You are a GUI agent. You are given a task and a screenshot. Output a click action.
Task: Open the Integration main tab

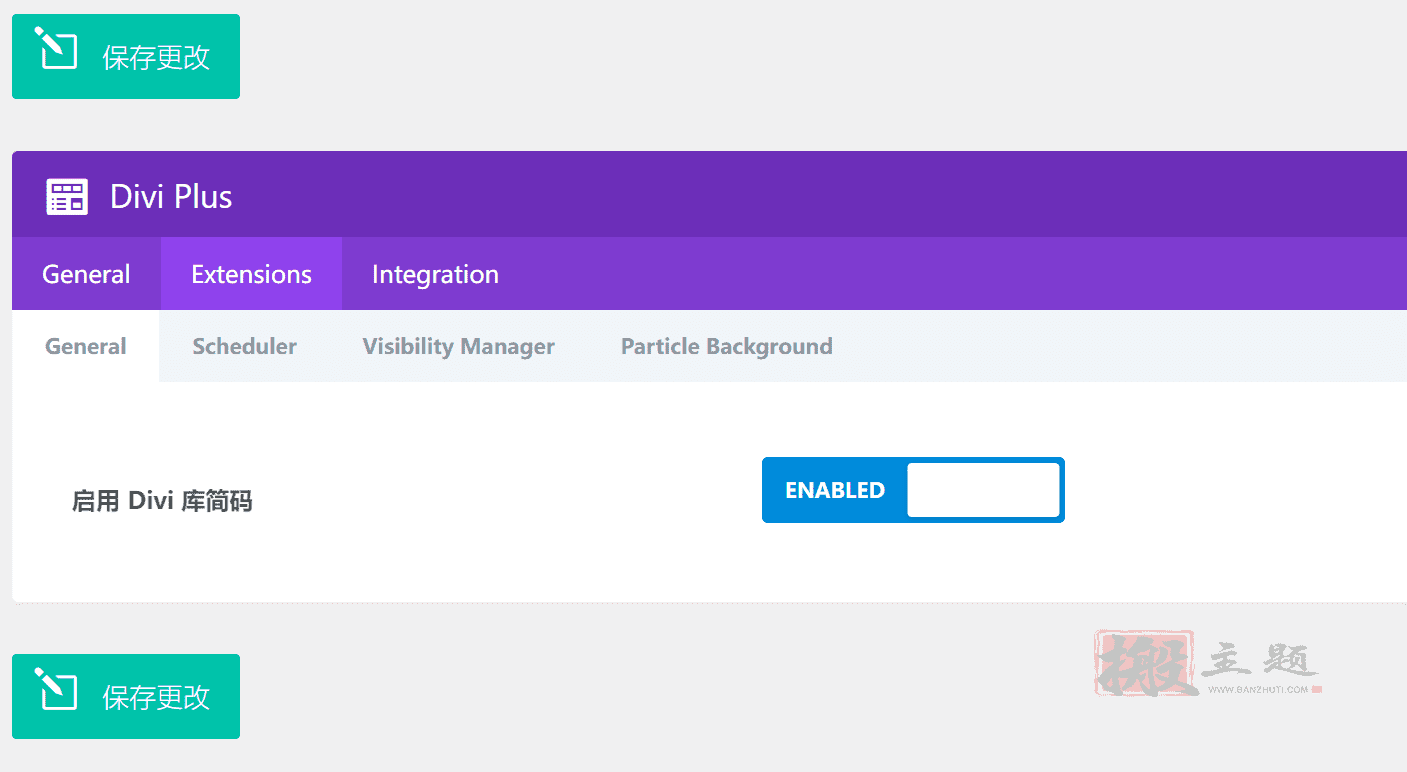tap(435, 274)
